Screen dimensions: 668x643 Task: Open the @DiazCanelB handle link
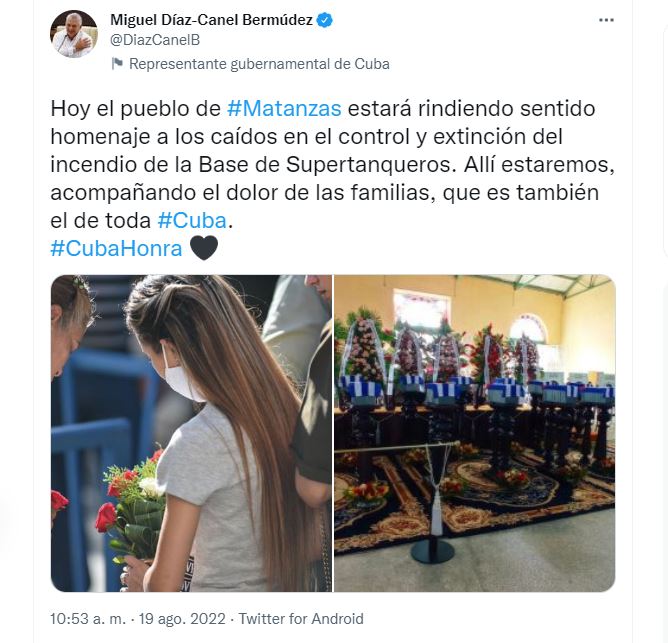tap(155, 40)
